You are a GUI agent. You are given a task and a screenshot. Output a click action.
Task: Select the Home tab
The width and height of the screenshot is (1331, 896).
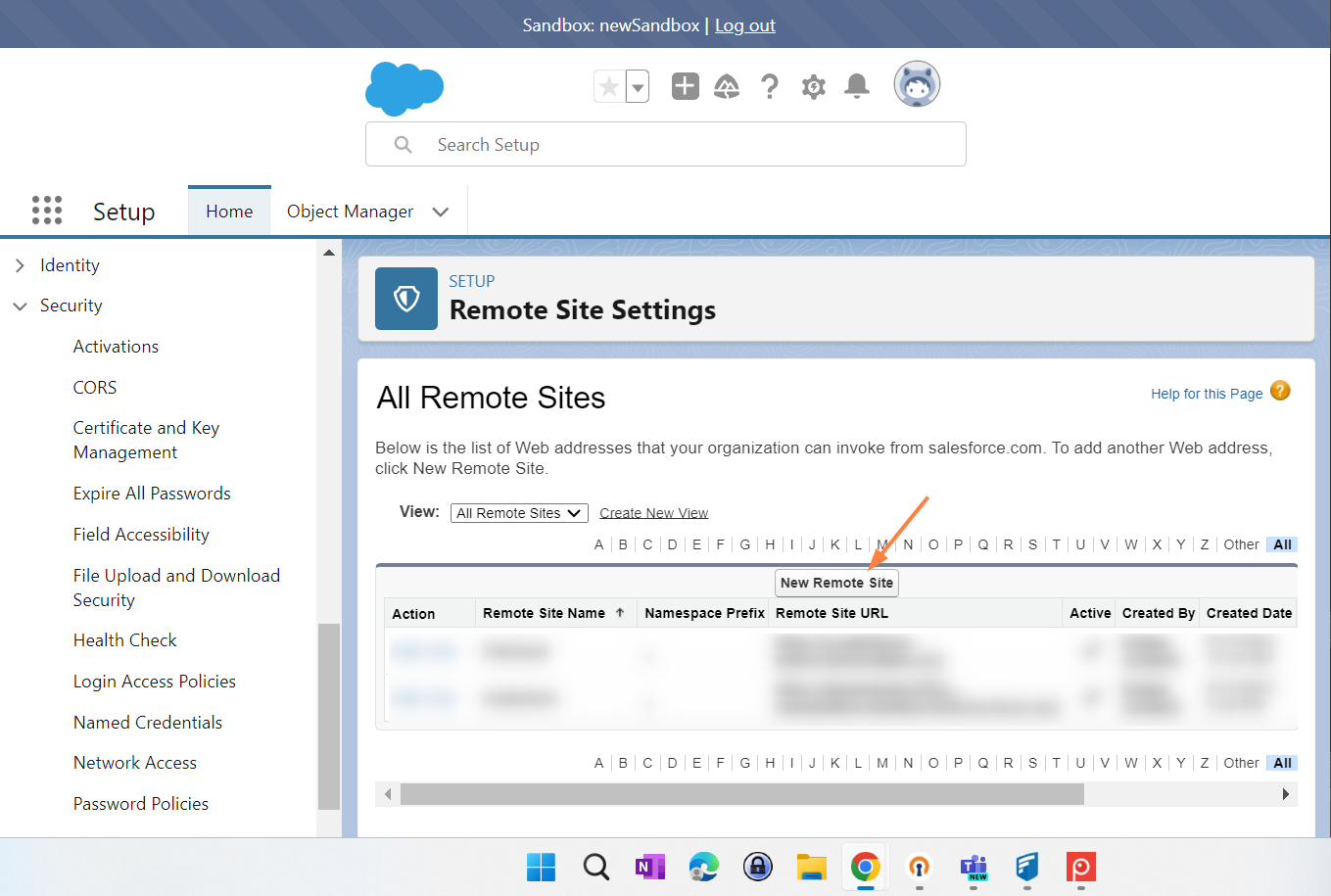coord(229,212)
